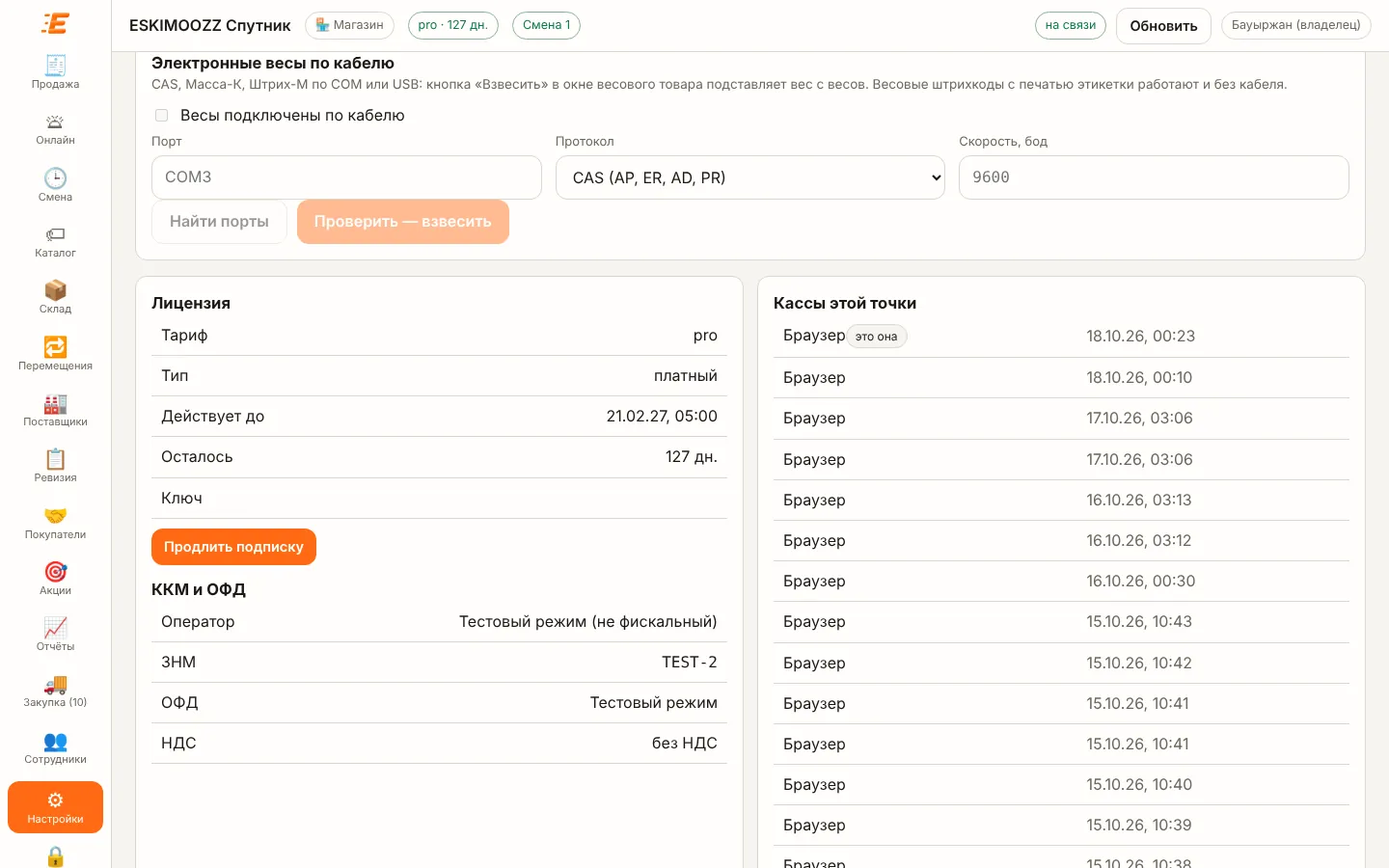The image size is (1389, 868).
Task: Click Продлить подписку button
Action: tap(233, 547)
